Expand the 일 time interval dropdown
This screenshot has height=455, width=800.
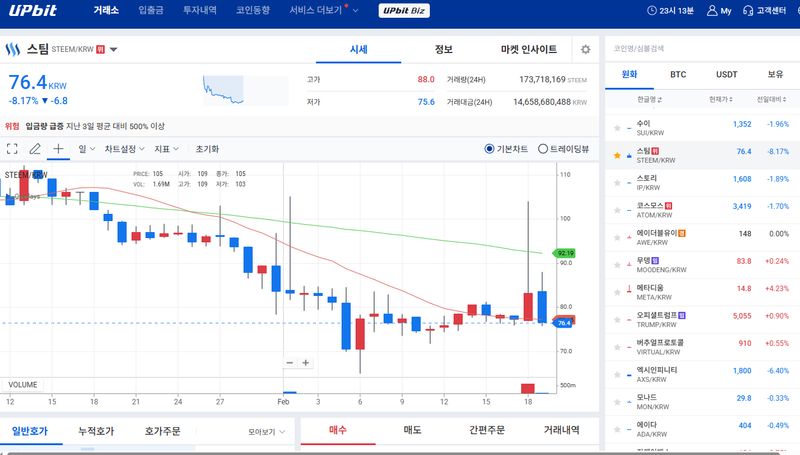pyautogui.click(x=87, y=148)
